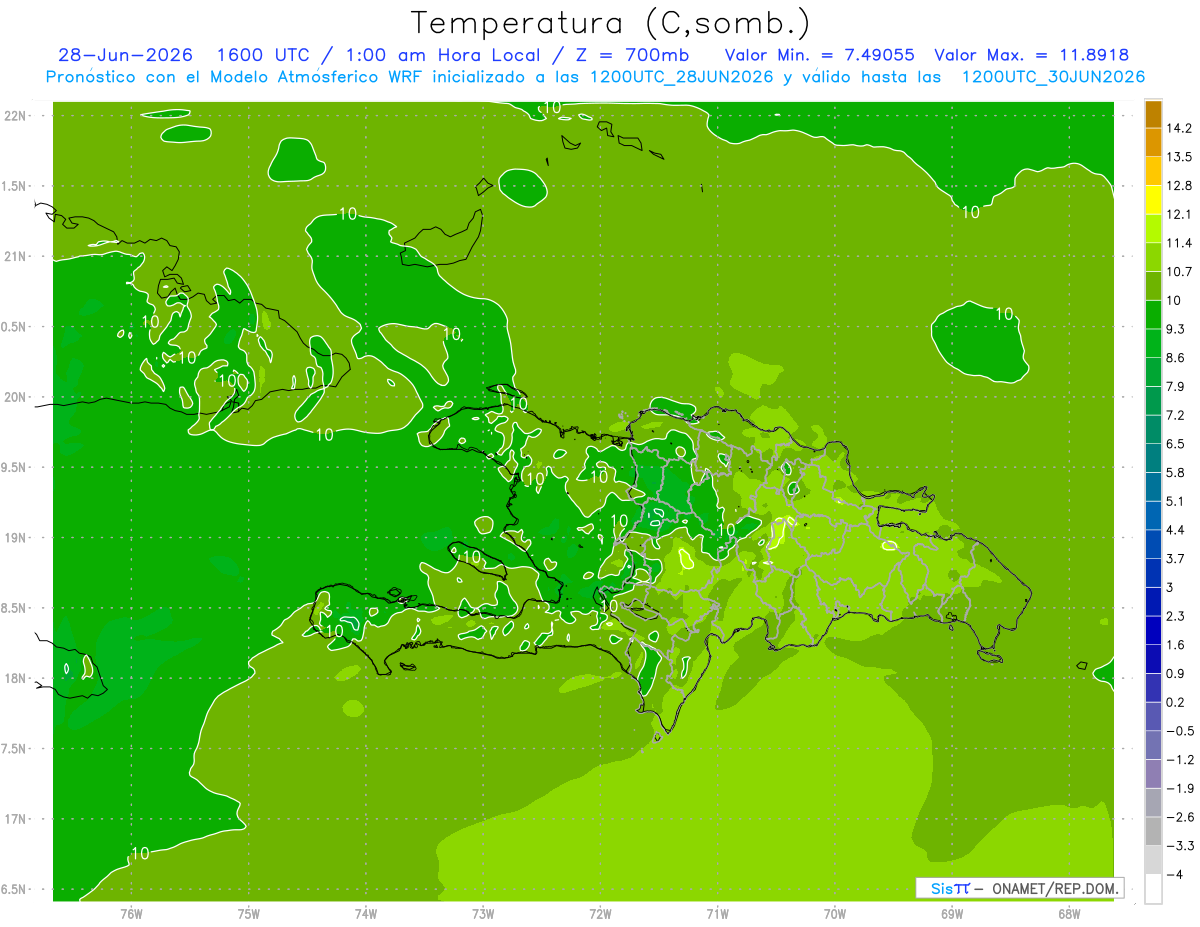Click the "10.7" legend value
The width and height of the screenshot is (1200, 927).
[x=1179, y=272]
